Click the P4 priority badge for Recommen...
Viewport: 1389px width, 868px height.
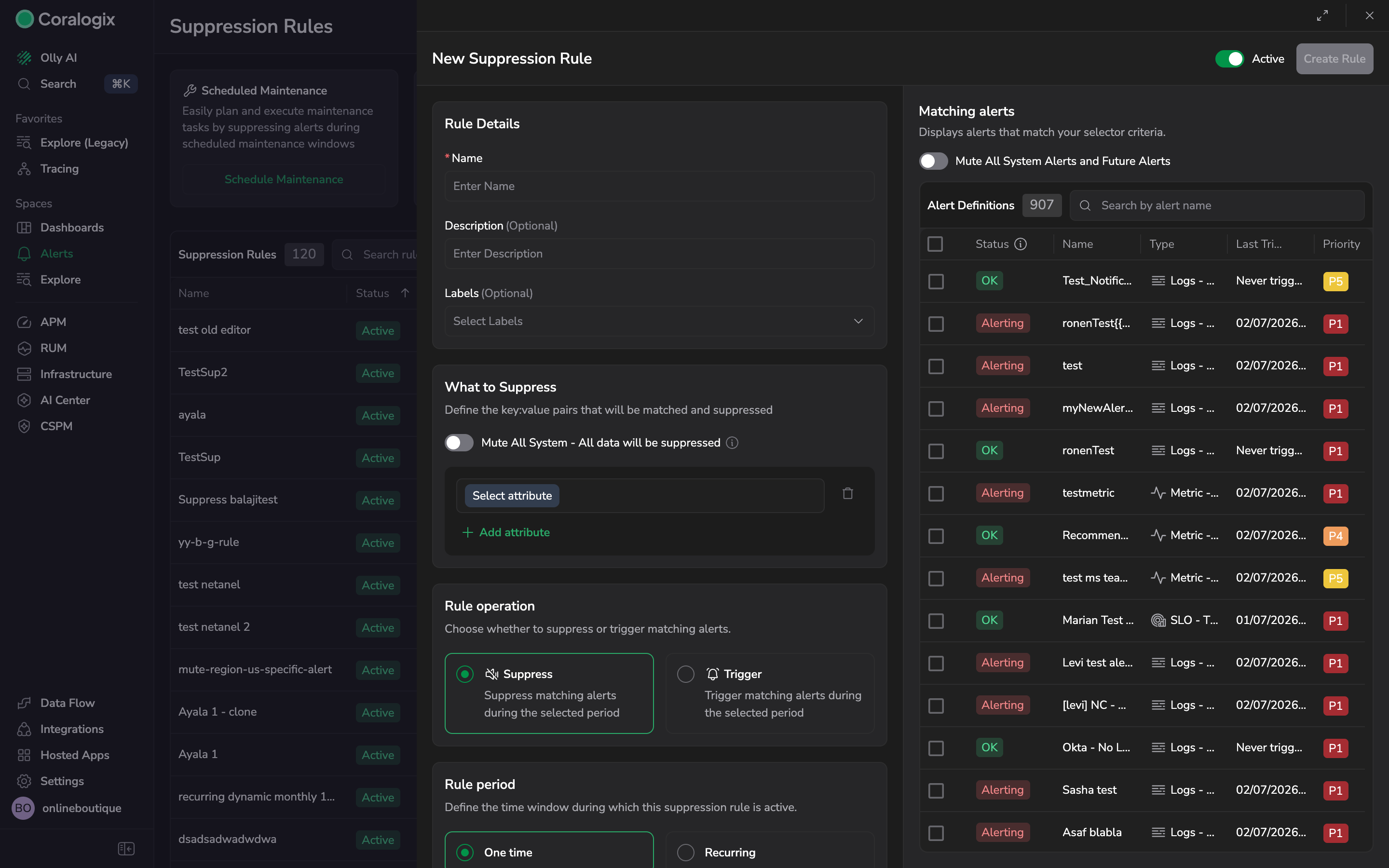(x=1335, y=536)
